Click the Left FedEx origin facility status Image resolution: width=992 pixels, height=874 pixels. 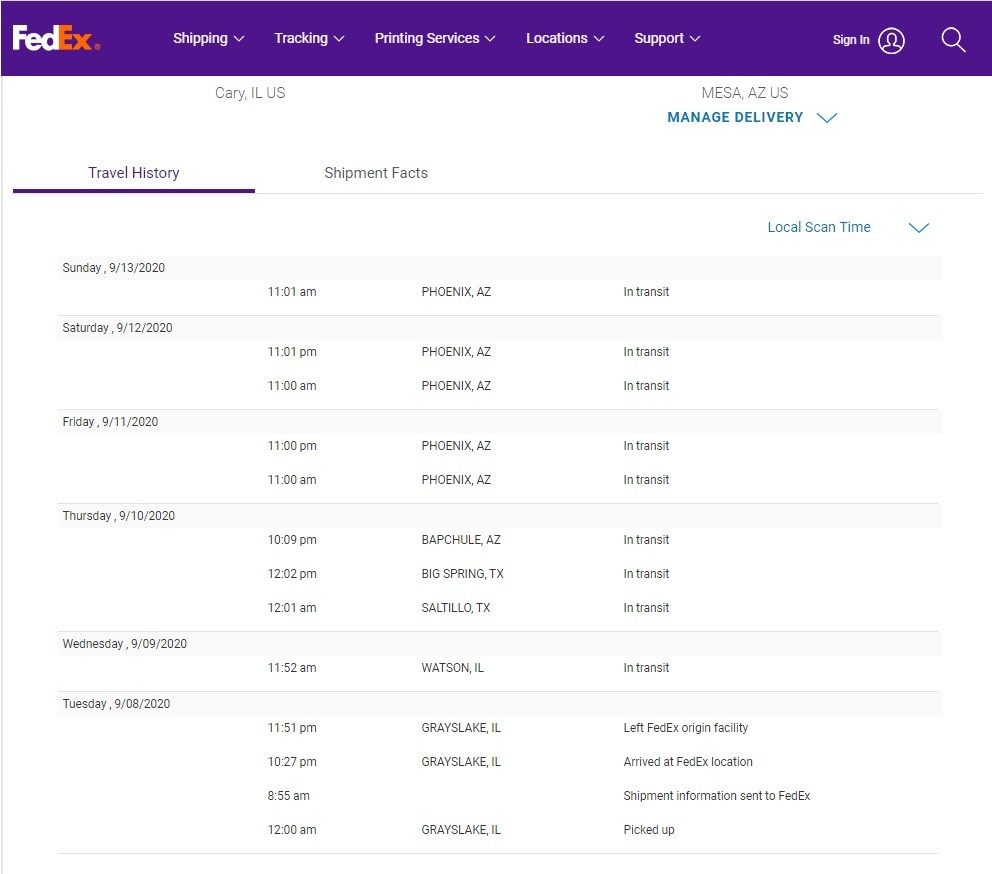tap(685, 728)
